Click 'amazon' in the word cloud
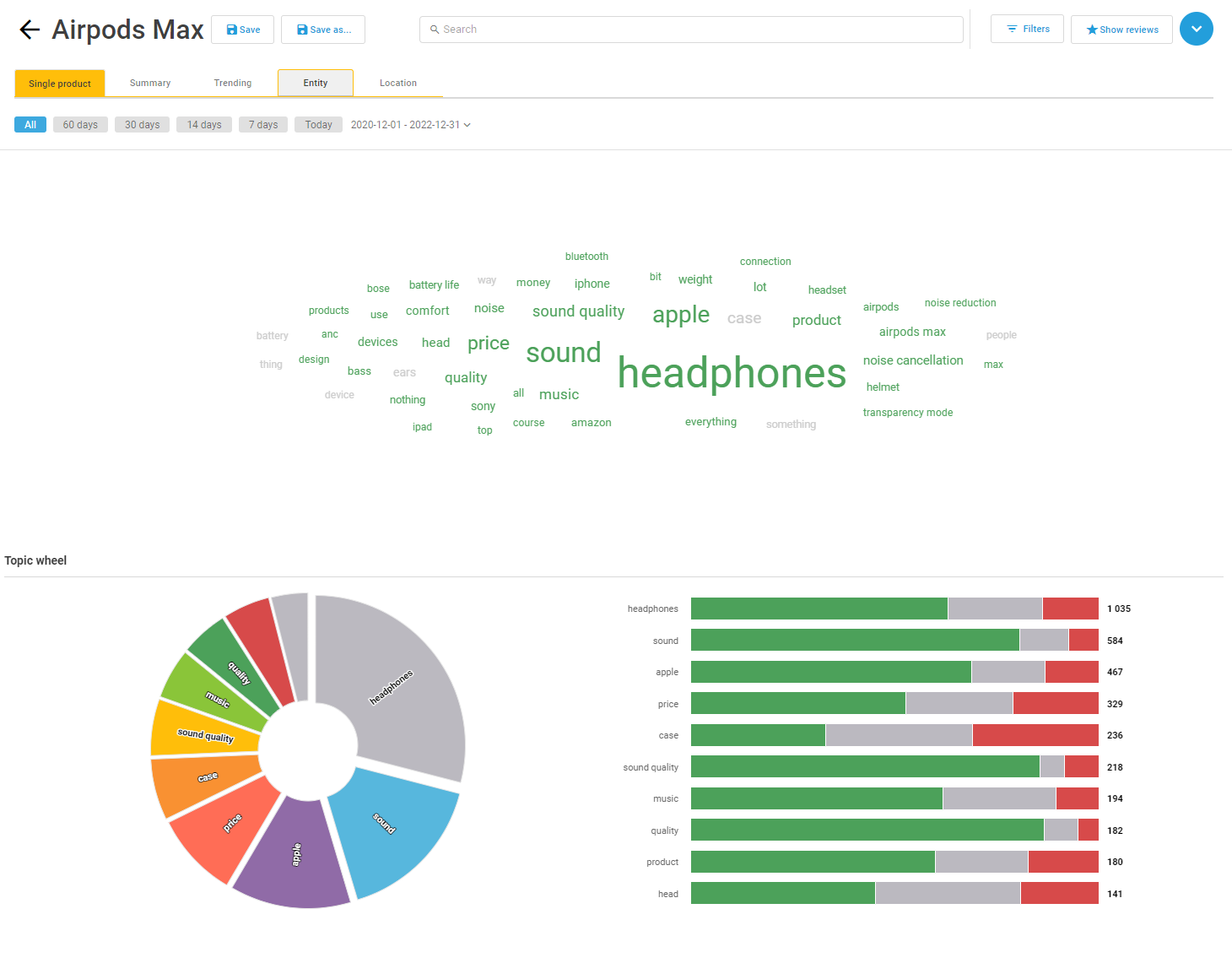This screenshot has height=963, width=1232. tap(592, 423)
